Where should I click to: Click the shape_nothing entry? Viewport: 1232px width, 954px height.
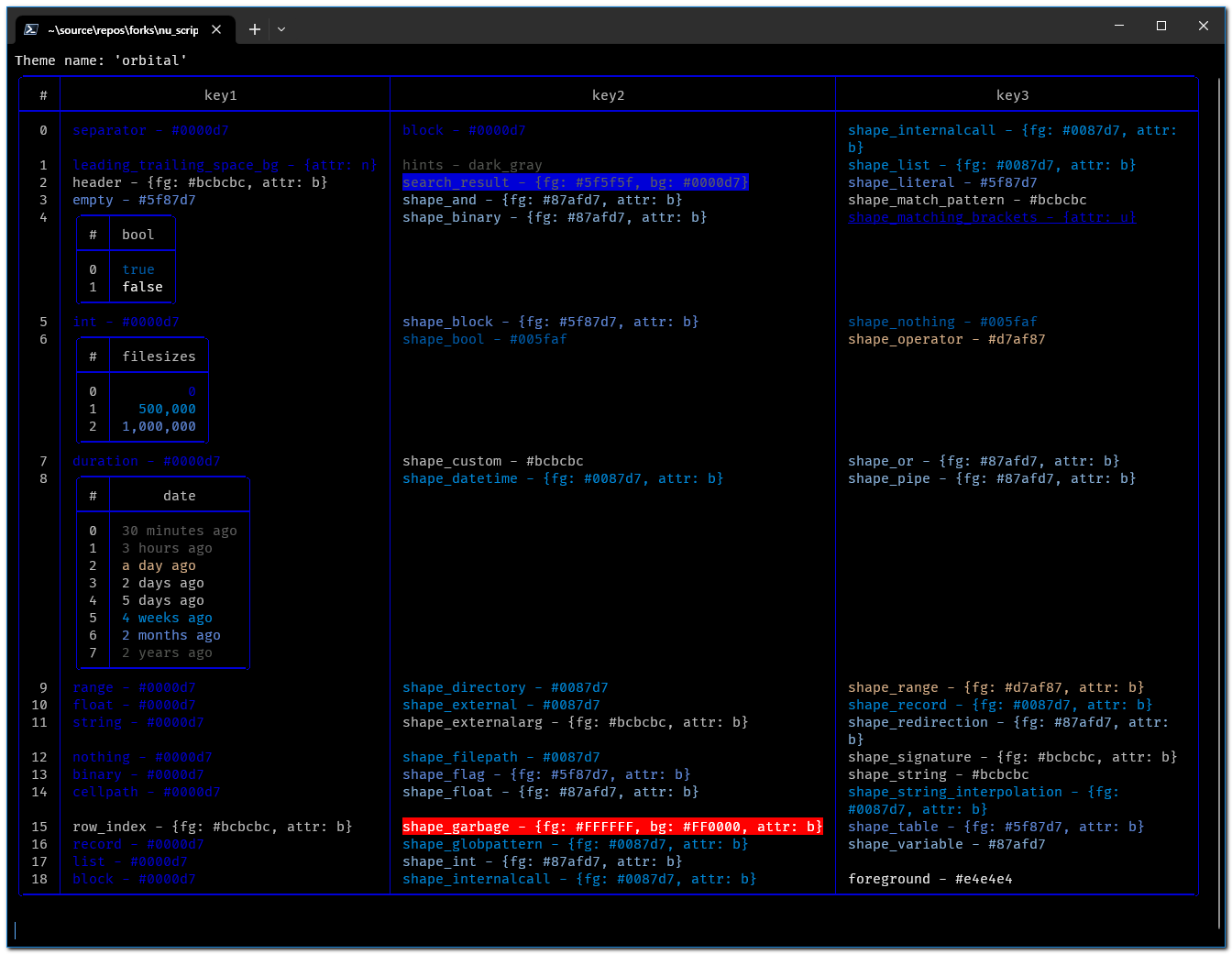pyautogui.click(x=942, y=322)
